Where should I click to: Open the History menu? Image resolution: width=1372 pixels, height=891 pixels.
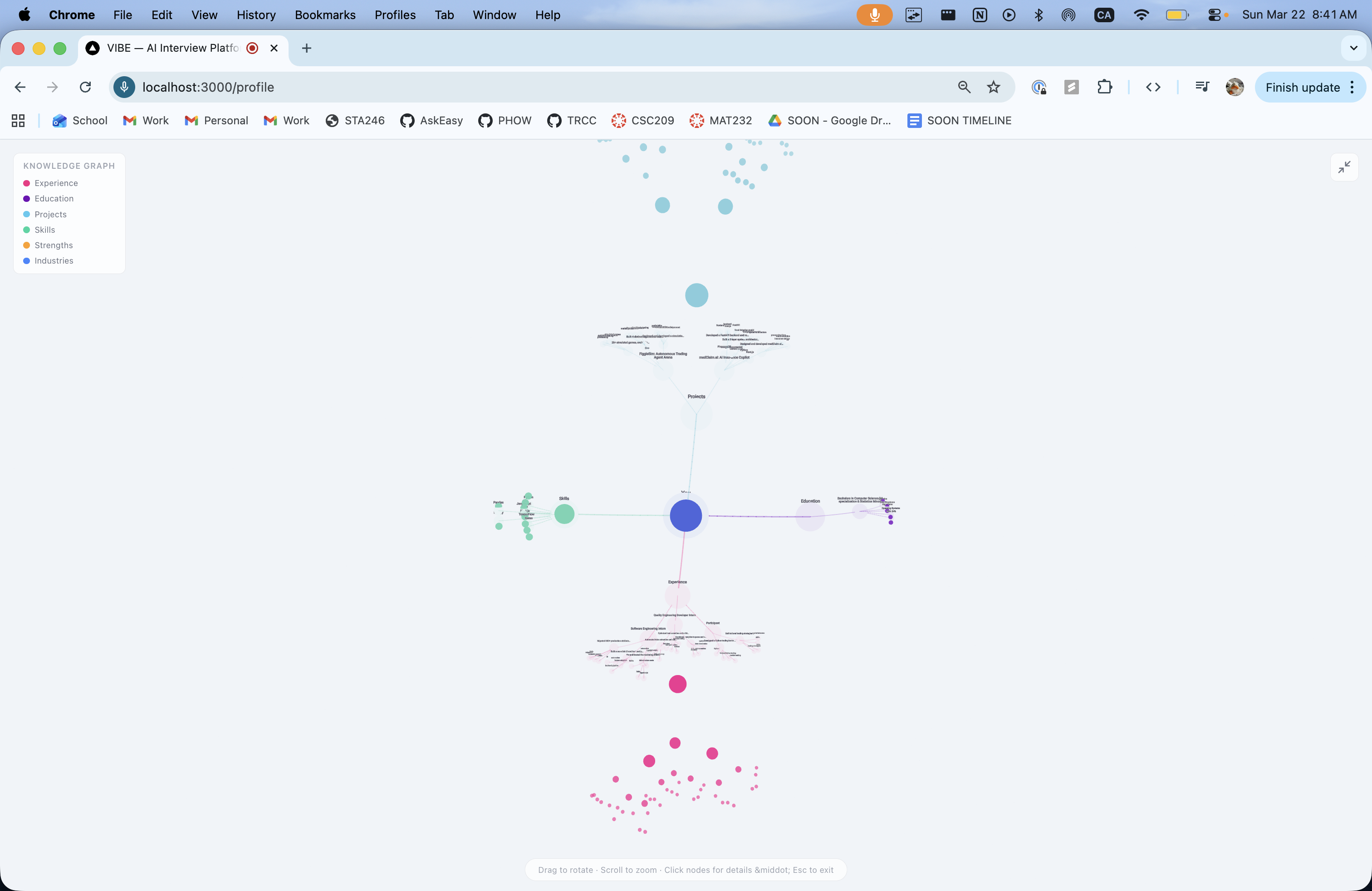coord(256,15)
